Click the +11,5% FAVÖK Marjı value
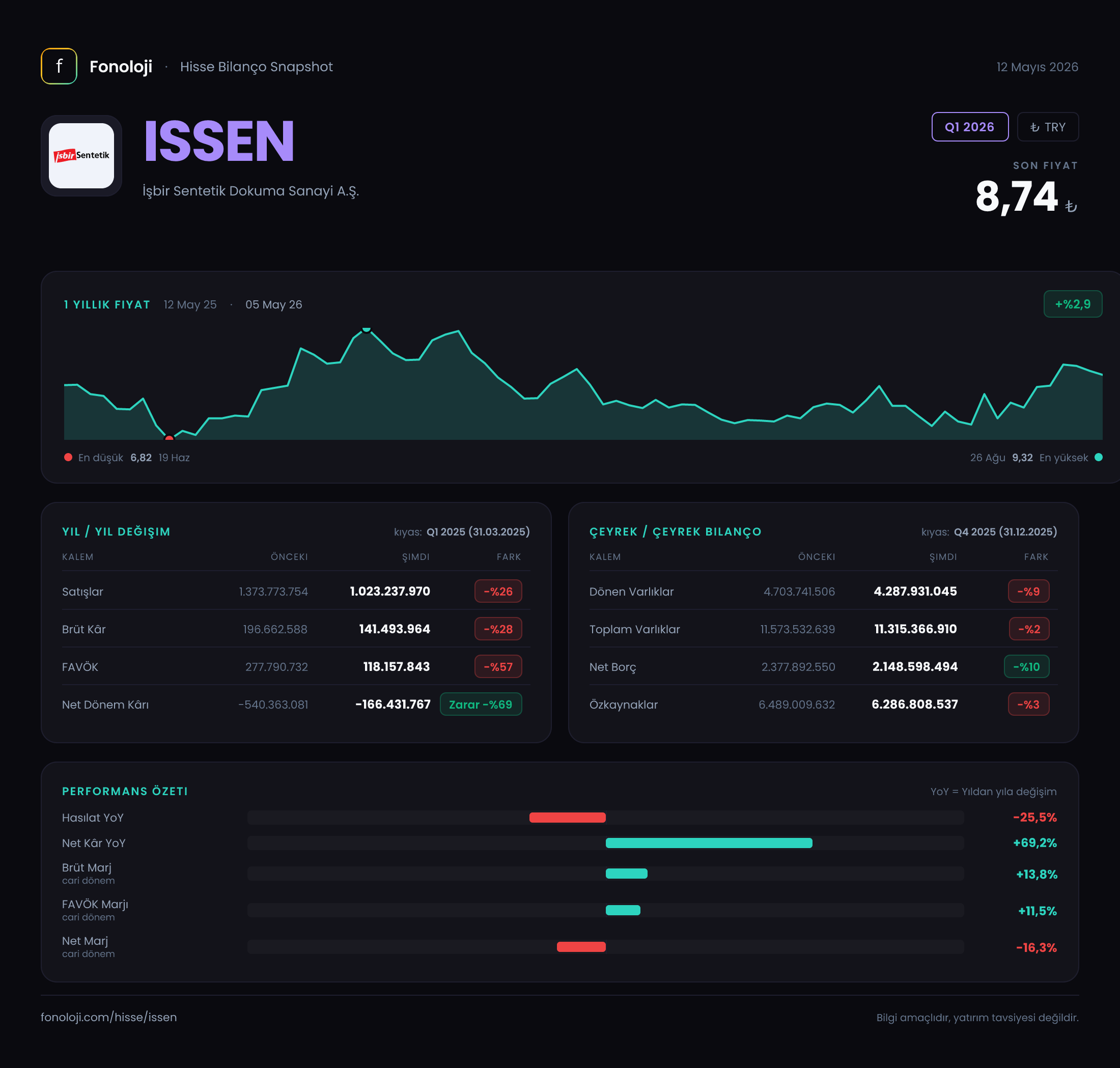 1037,910
